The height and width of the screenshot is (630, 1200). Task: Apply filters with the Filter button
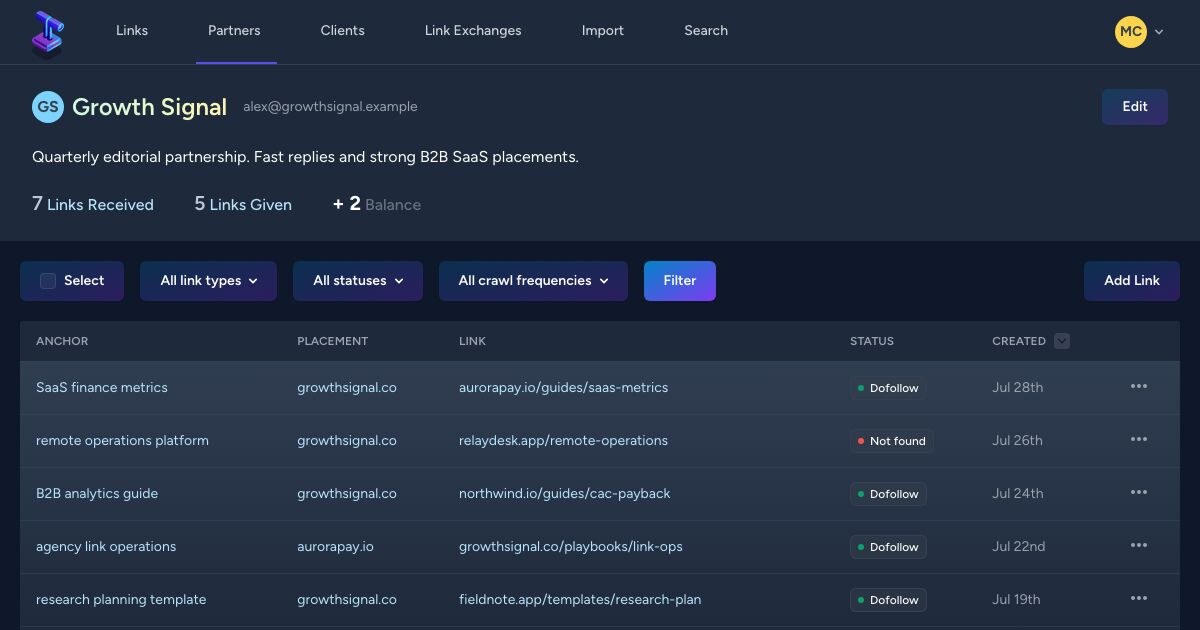pos(680,281)
